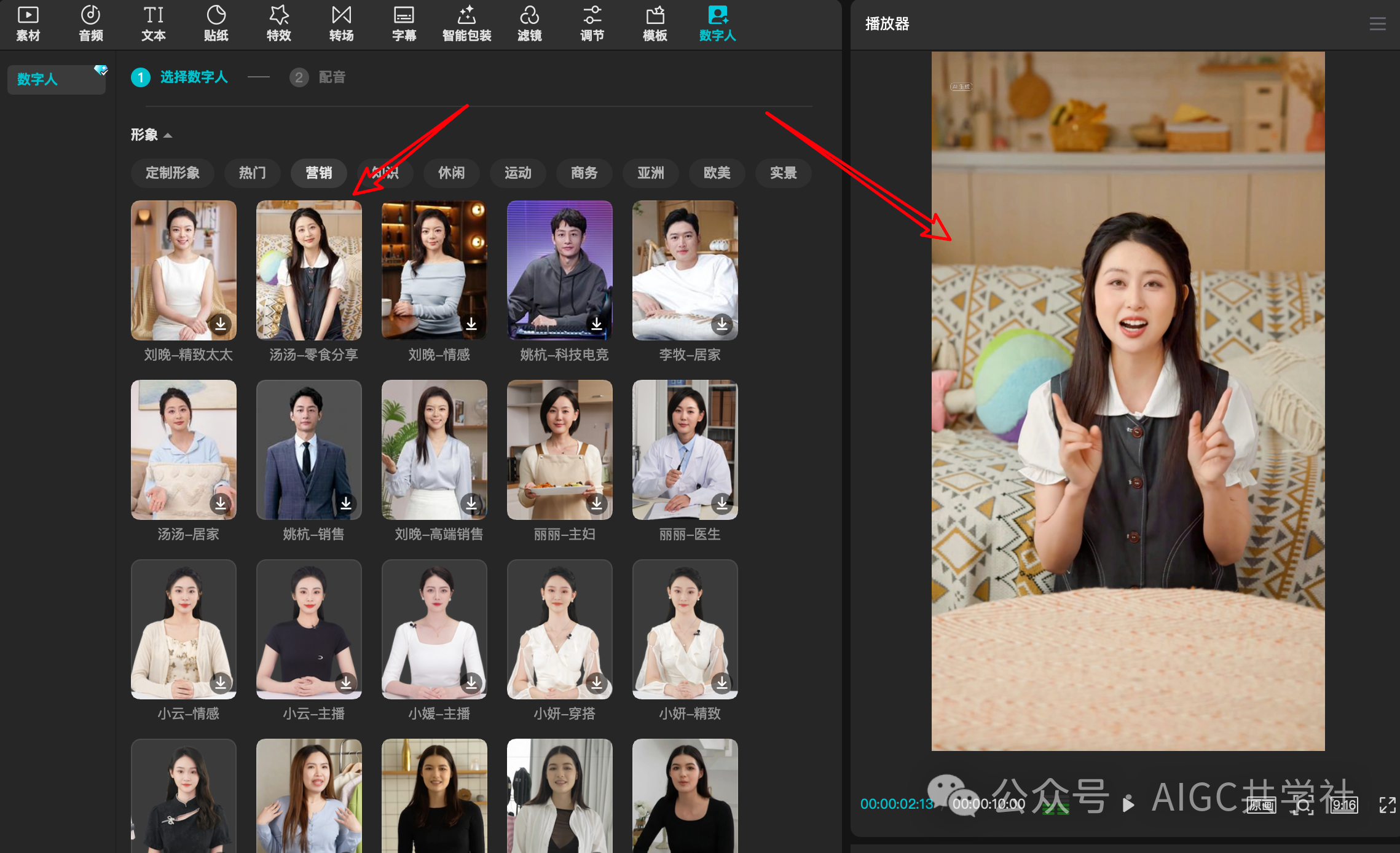Open the 转场 transitions panel
Image resolution: width=1400 pixels, height=853 pixels.
[341, 23]
